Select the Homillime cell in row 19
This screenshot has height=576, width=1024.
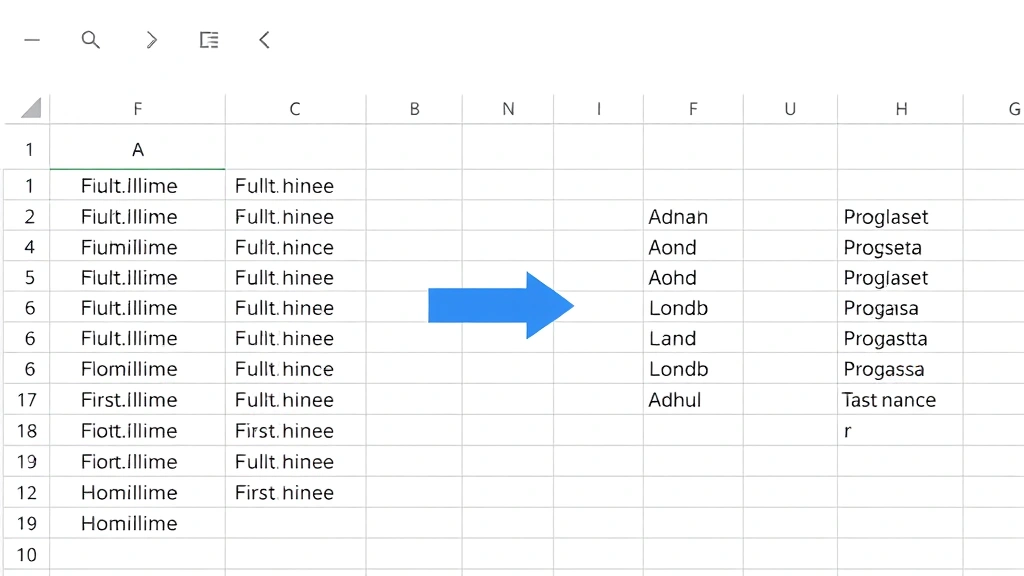tap(129, 523)
